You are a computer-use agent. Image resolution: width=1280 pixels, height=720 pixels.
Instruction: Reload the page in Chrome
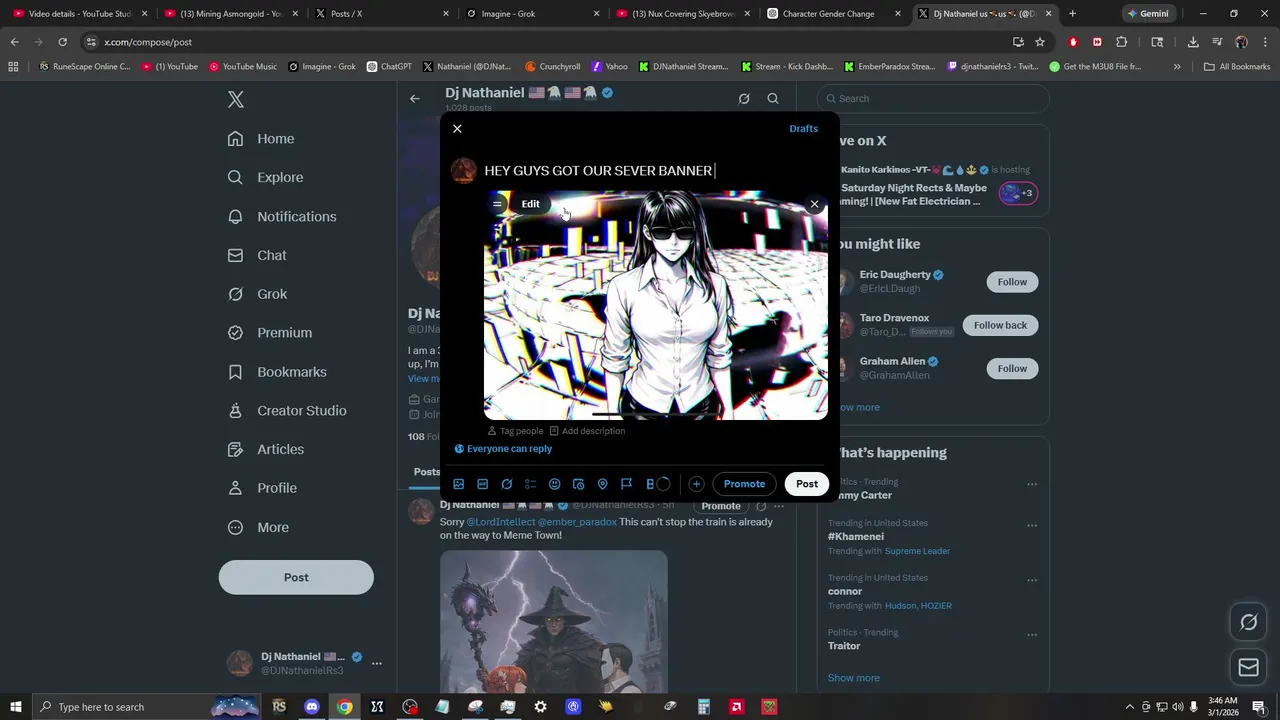click(x=62, y=42)
